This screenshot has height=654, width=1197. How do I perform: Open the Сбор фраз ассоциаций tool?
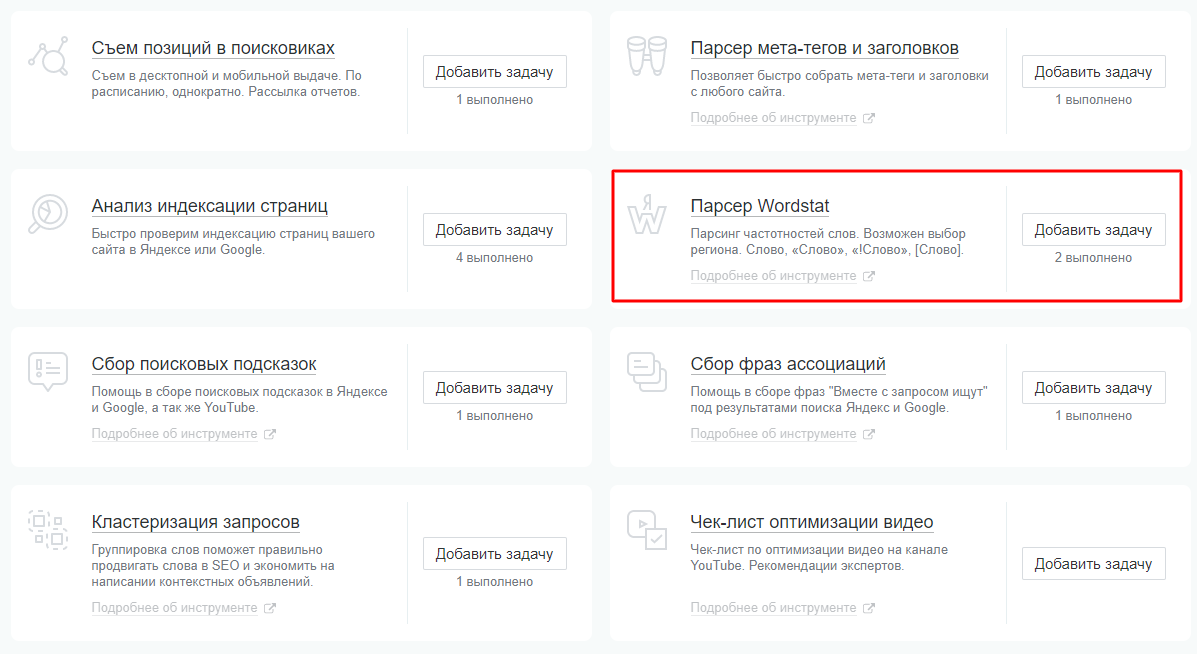click(x=788, y=364)
